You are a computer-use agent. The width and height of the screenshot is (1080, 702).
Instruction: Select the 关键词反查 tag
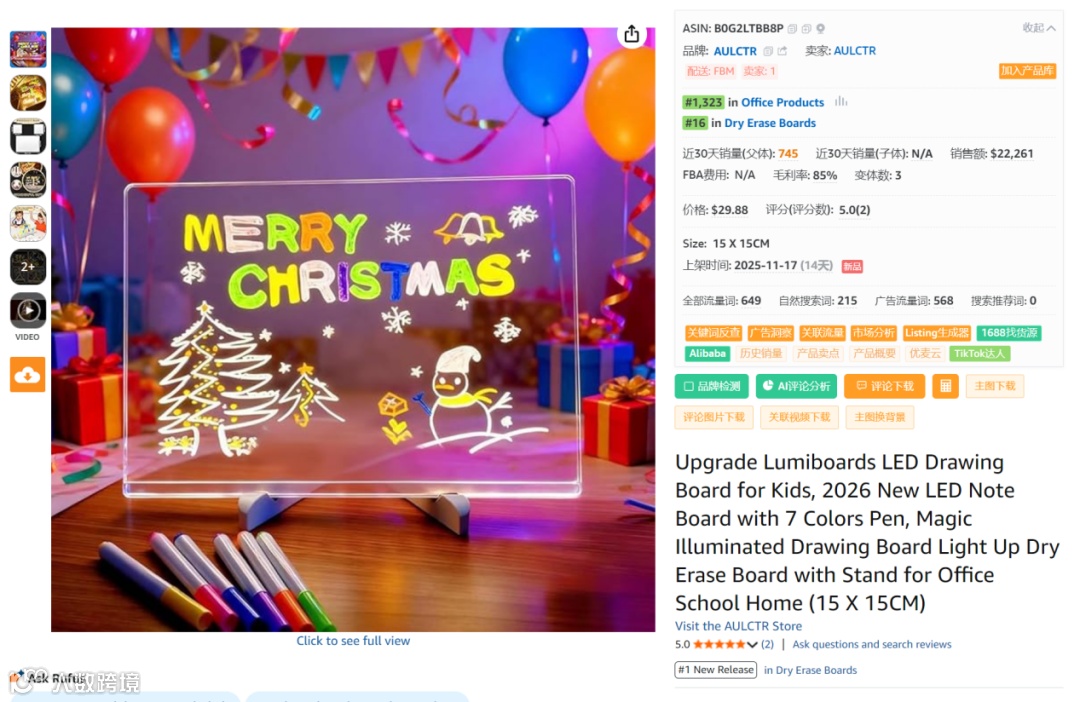click(x=713, y=333)
